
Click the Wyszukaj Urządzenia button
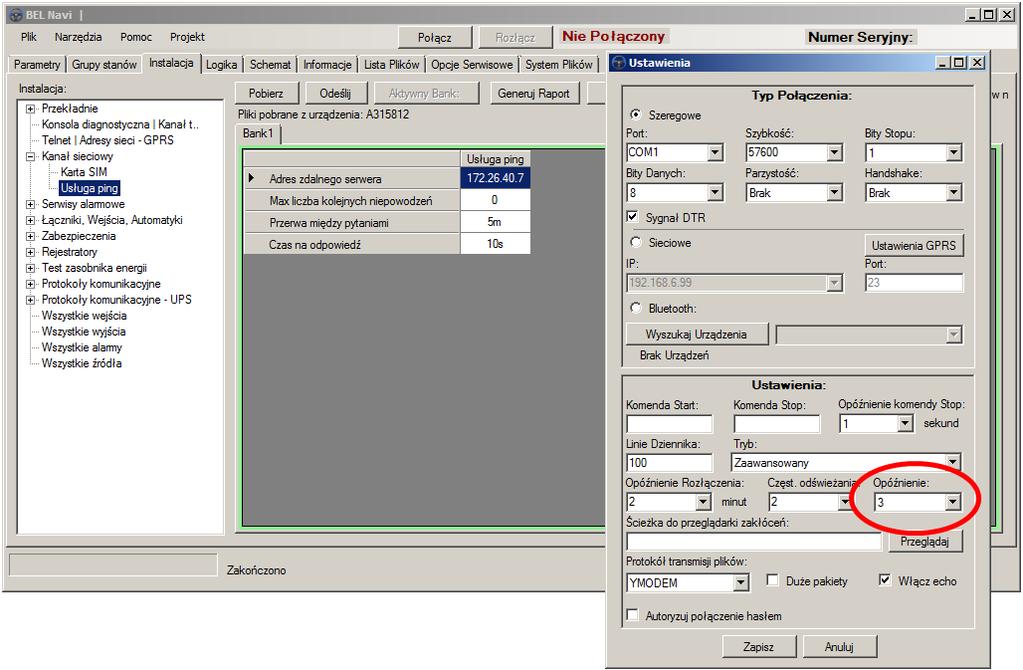point(696,334)
